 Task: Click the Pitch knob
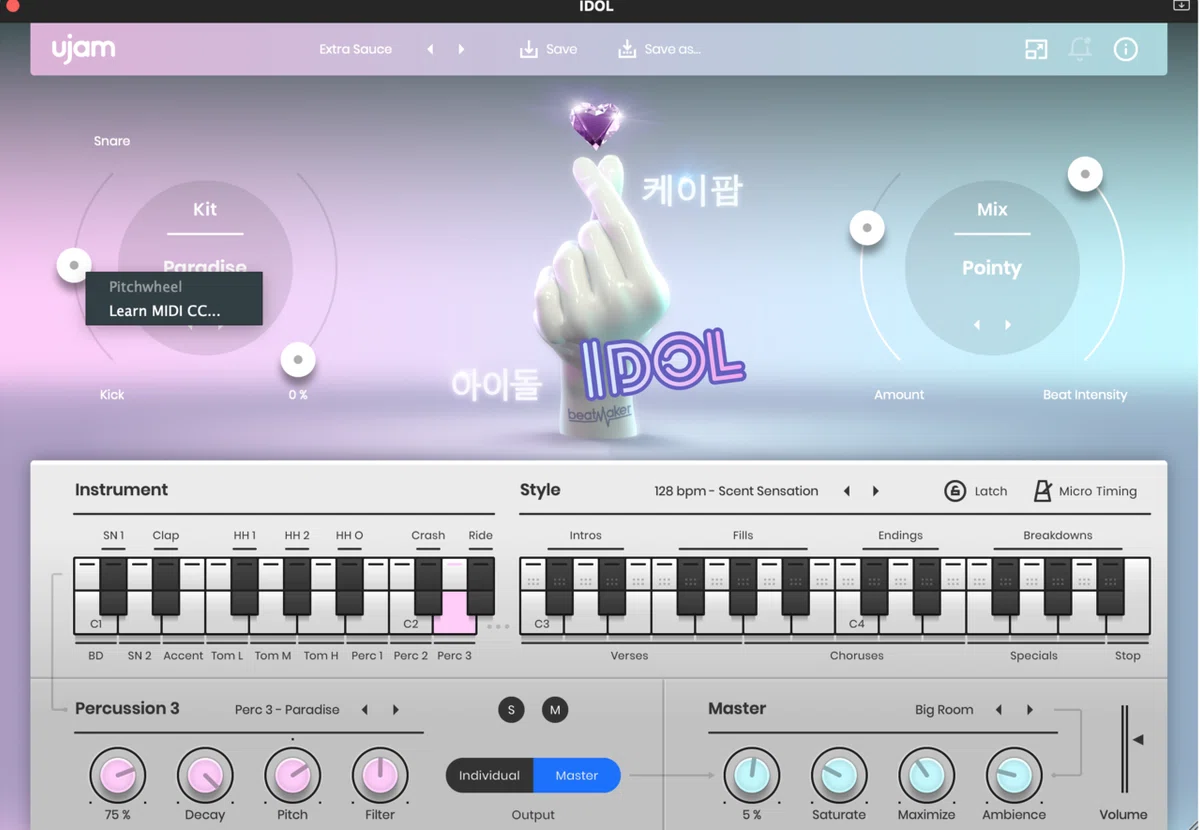(x=292, y=775)
